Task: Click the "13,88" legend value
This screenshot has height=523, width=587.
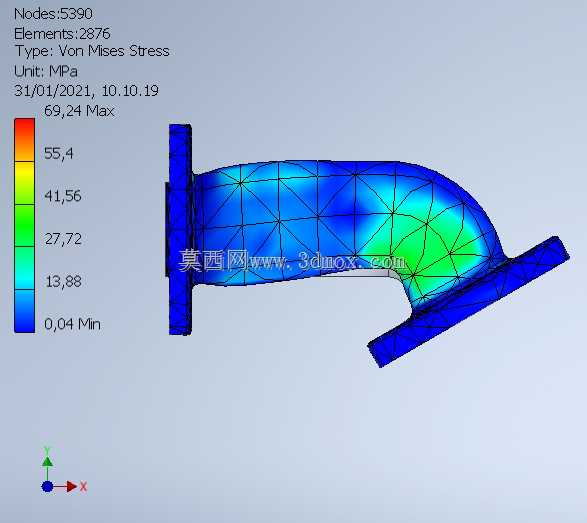Action: click(63, 281)
